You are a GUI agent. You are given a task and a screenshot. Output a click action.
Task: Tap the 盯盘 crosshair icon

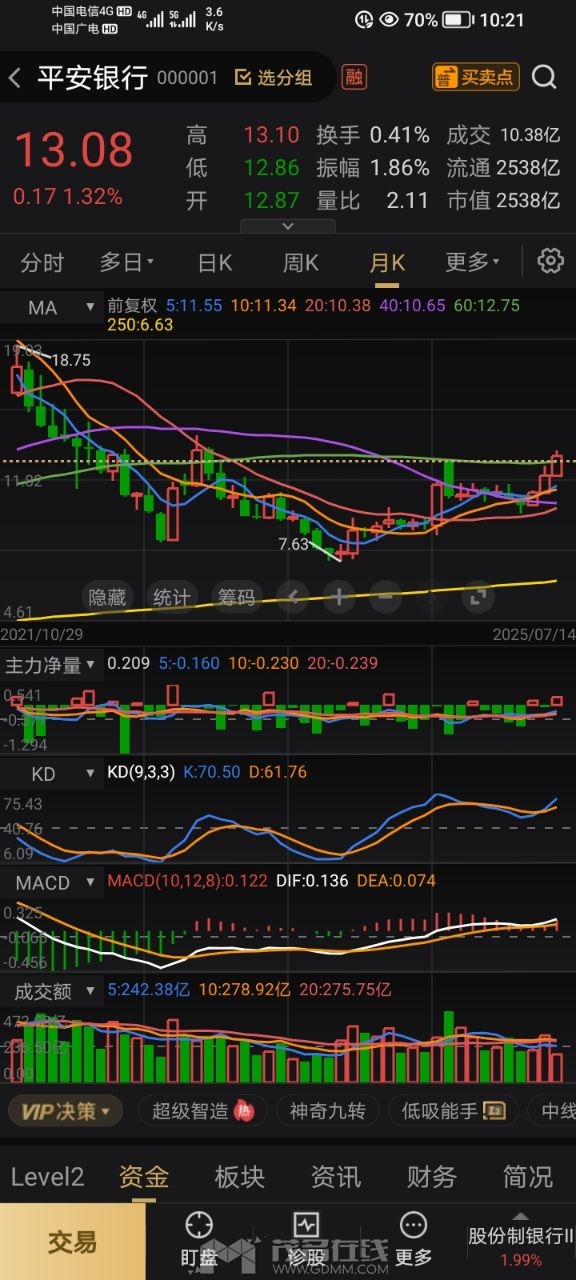click(199, 1225)
